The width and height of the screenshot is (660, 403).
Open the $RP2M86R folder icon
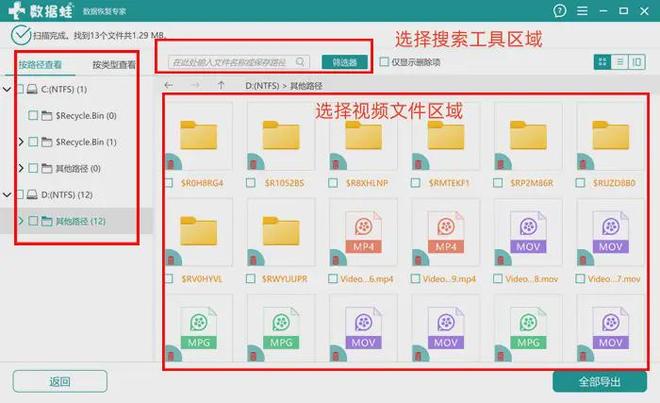[528, 136]
